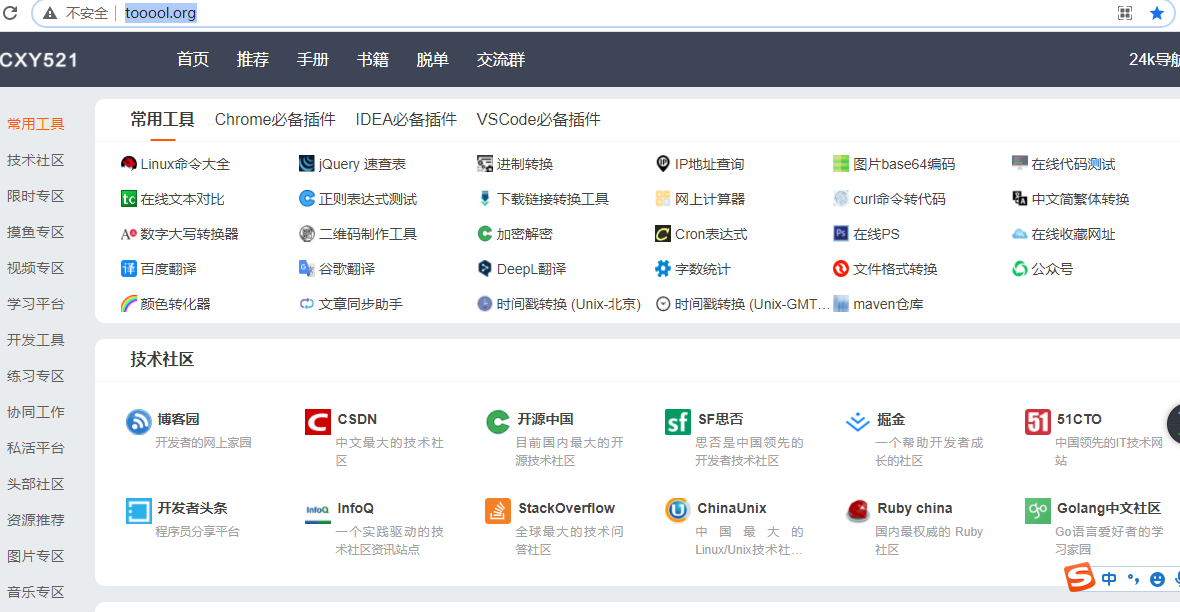Open the ChinaUnix community card
Viewport: 1180px width, 612px height.
[x=735, y=527]
